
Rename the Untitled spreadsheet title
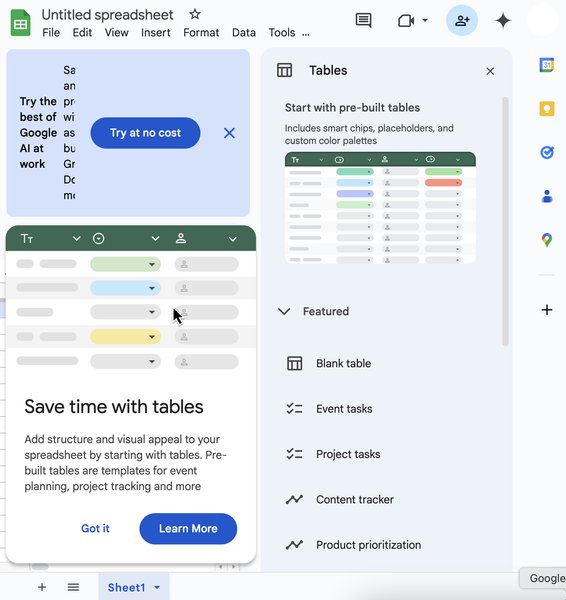coord(107,15)
